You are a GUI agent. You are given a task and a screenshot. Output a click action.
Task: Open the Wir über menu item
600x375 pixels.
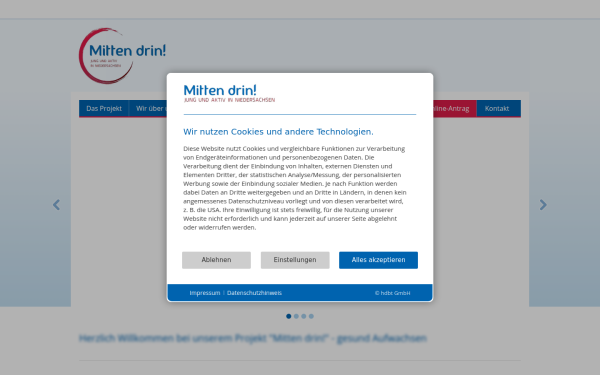148,109
